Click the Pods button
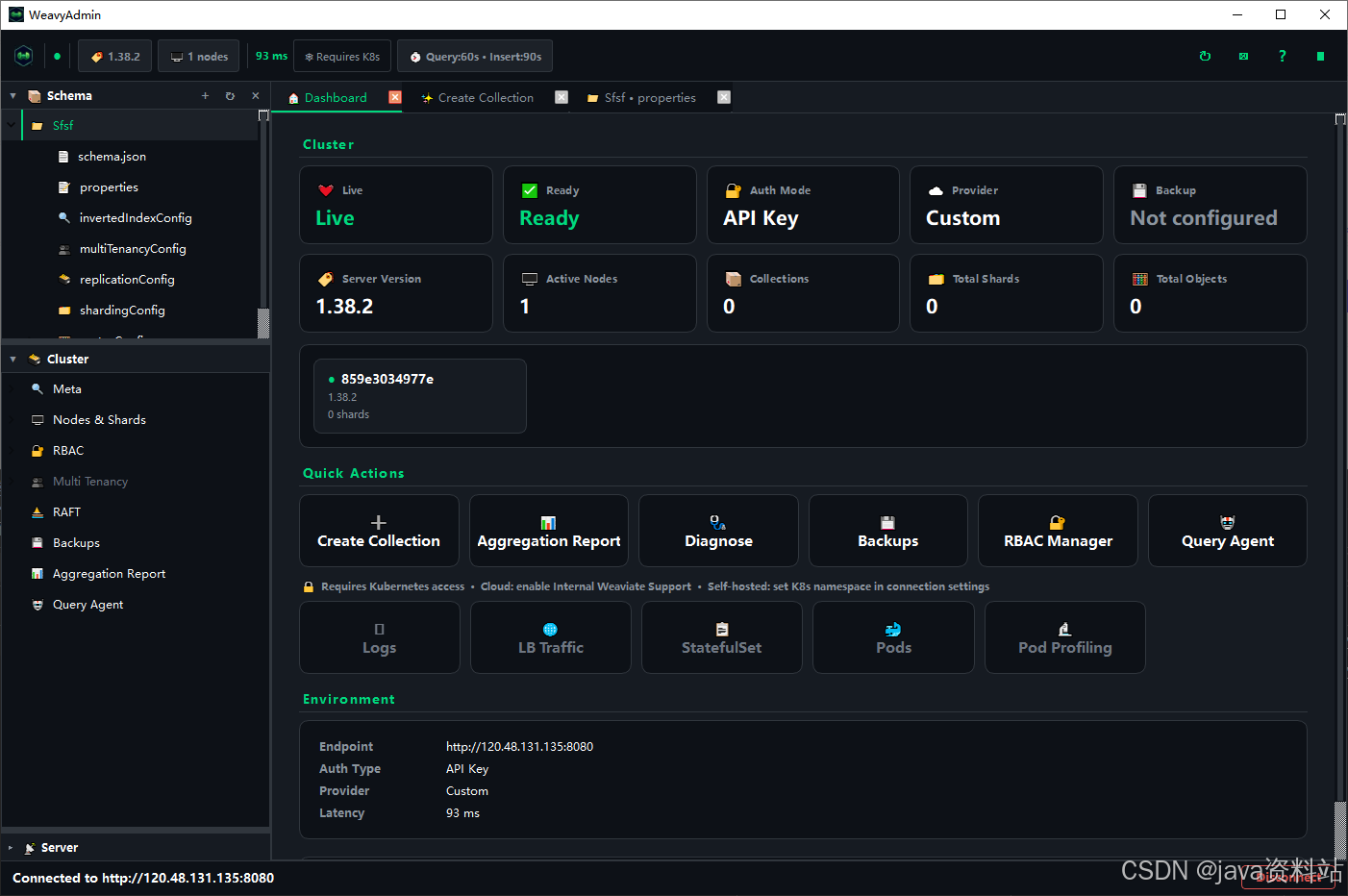 point(893,637)
